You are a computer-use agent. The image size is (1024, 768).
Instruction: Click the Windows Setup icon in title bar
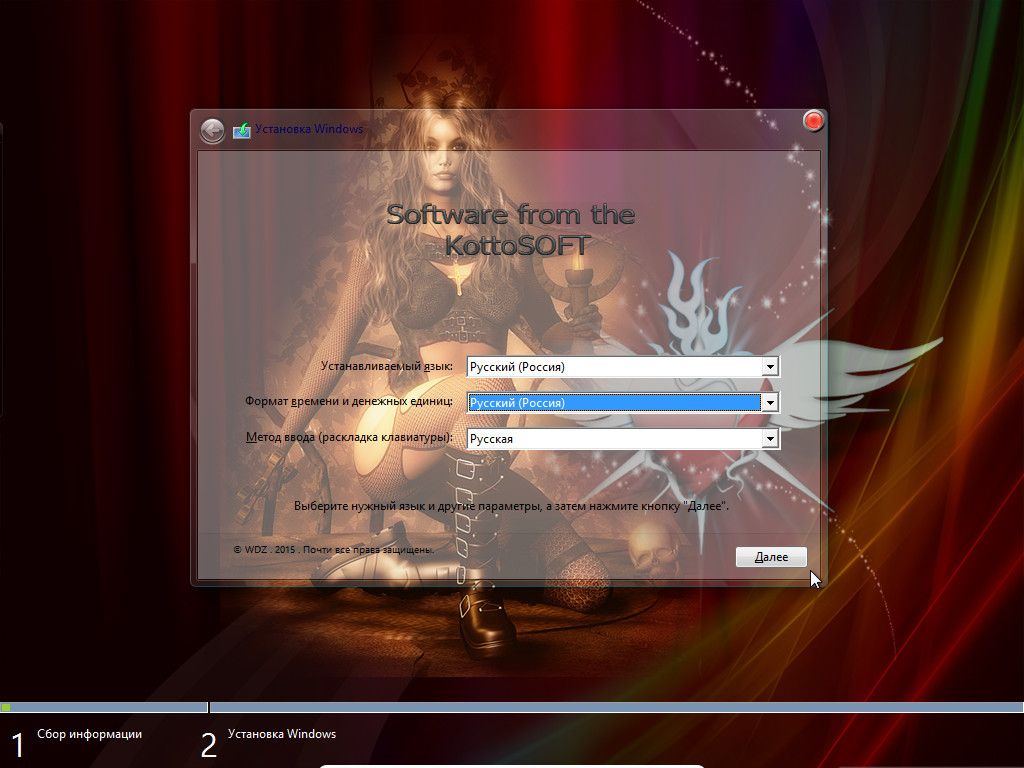[x=242, y=130]
